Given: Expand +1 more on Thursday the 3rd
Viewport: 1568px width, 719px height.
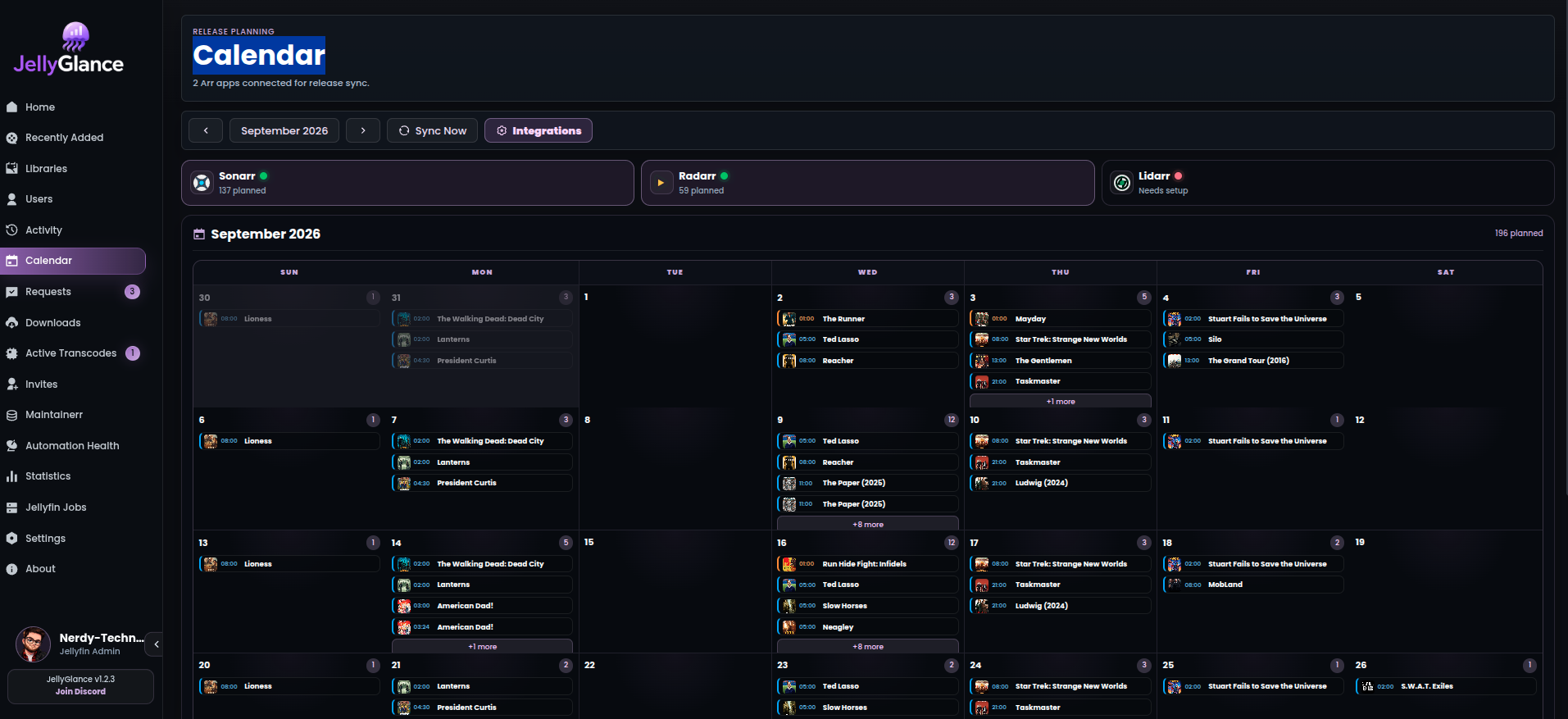Looking at the screenshot, I should coord(1061,402).
